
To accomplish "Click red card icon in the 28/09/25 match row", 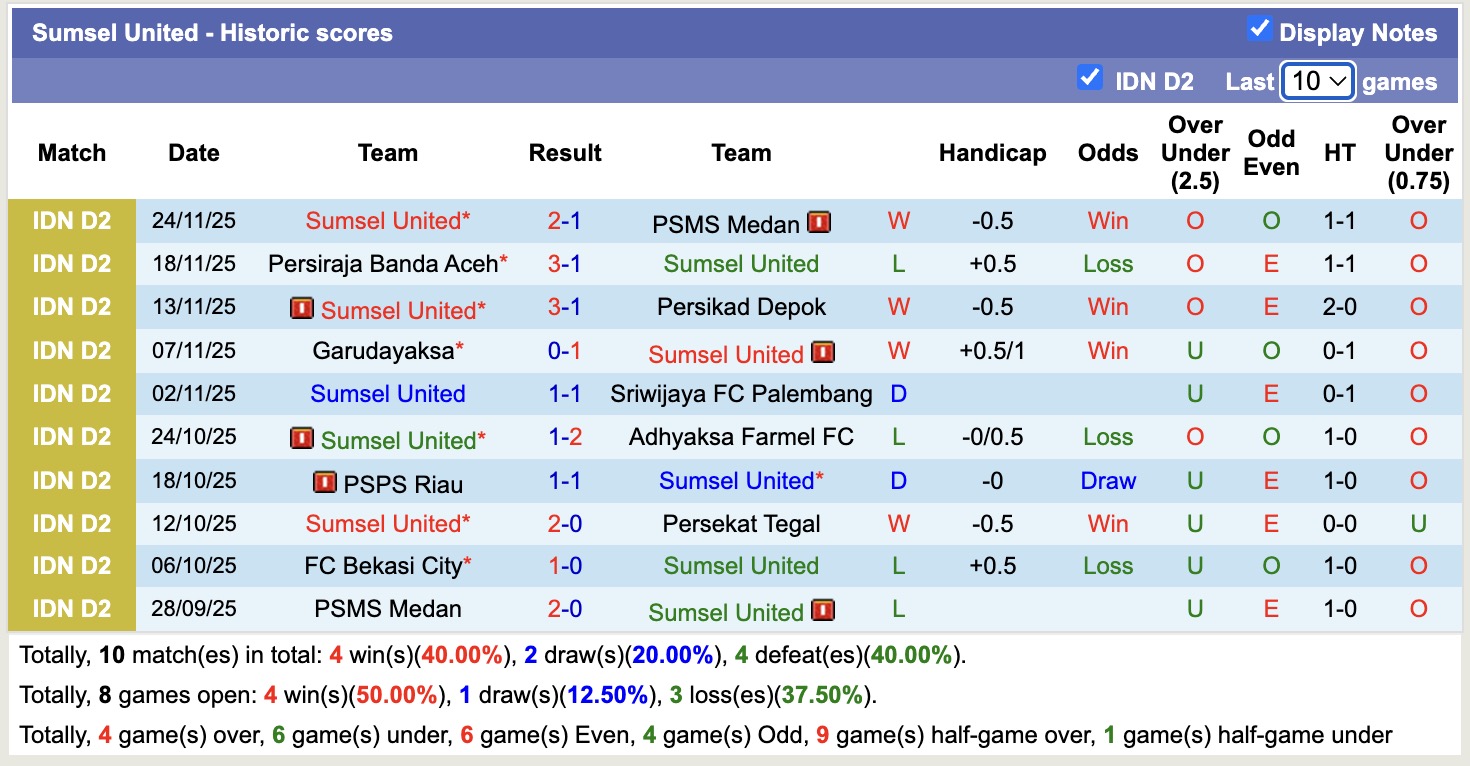I will pyautogui.click(x=822, y=610).
